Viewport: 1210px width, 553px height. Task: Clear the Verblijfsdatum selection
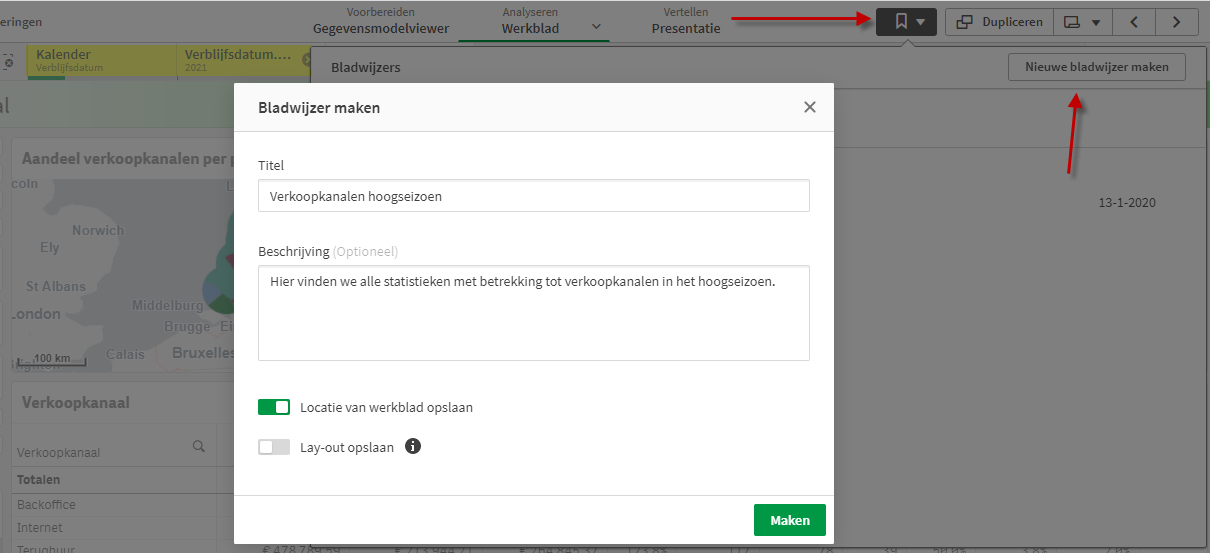click(x=306, y=60)
